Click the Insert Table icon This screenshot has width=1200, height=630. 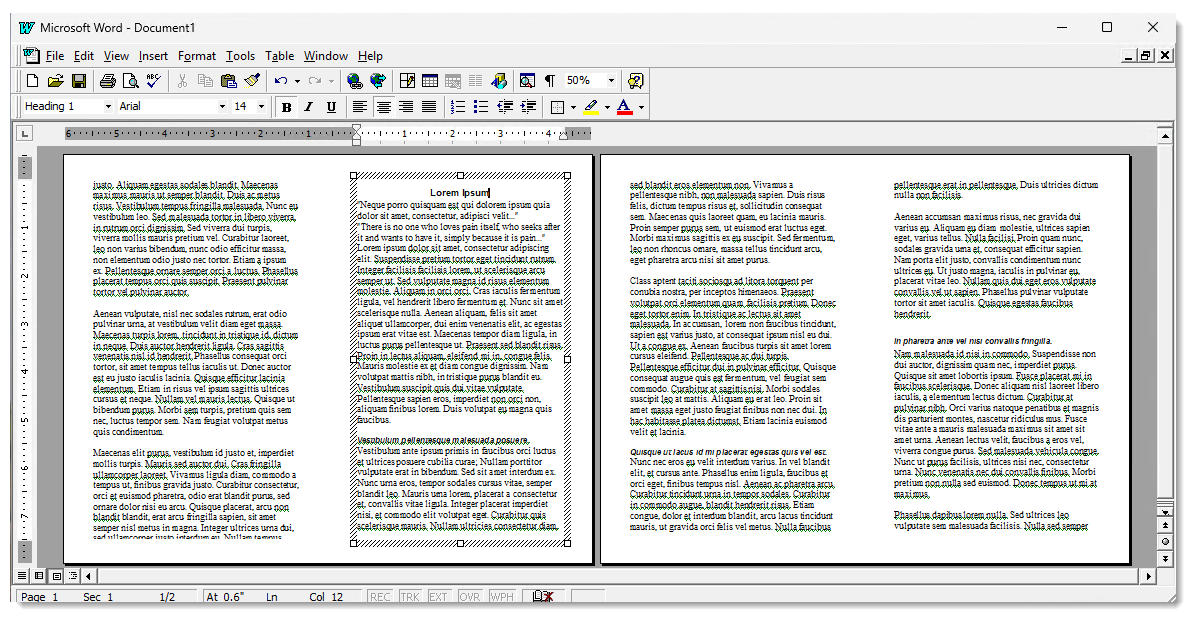(430, 81)
